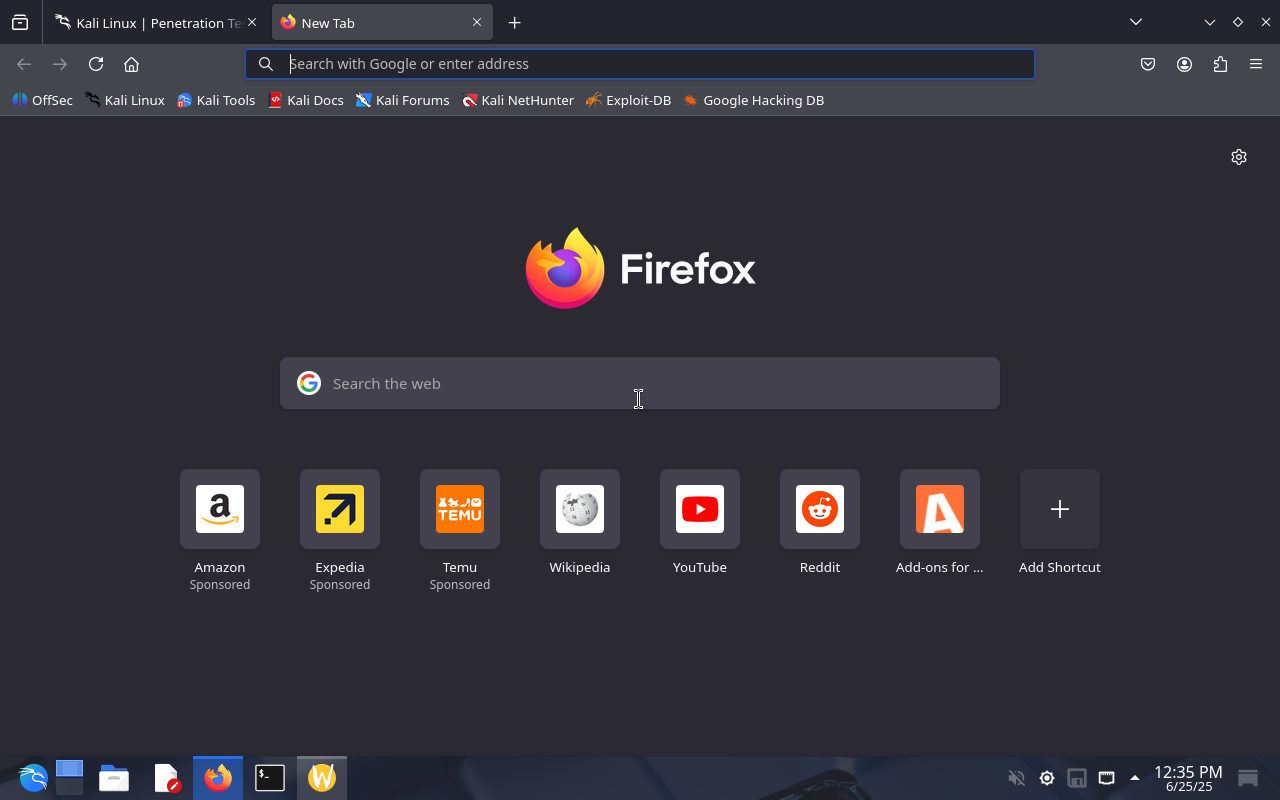This screenshot has height=800, width=1280.
Task: Open the Exploit-DB bookmark
Action: [x=628, y=100]
